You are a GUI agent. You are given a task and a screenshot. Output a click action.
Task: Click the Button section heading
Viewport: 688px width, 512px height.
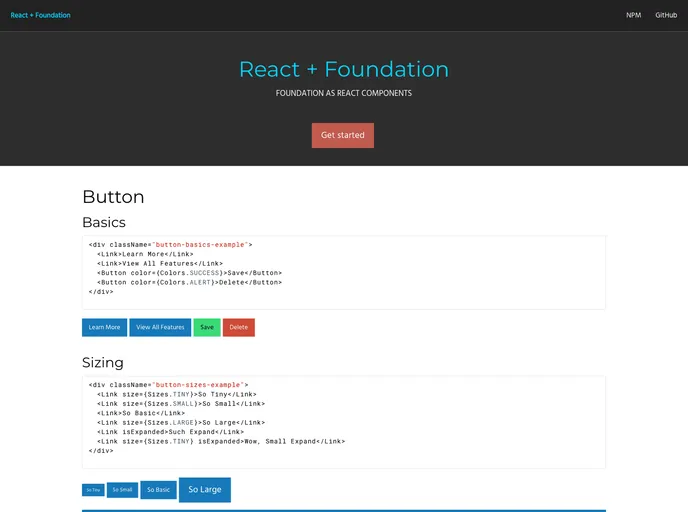[113, 197]
